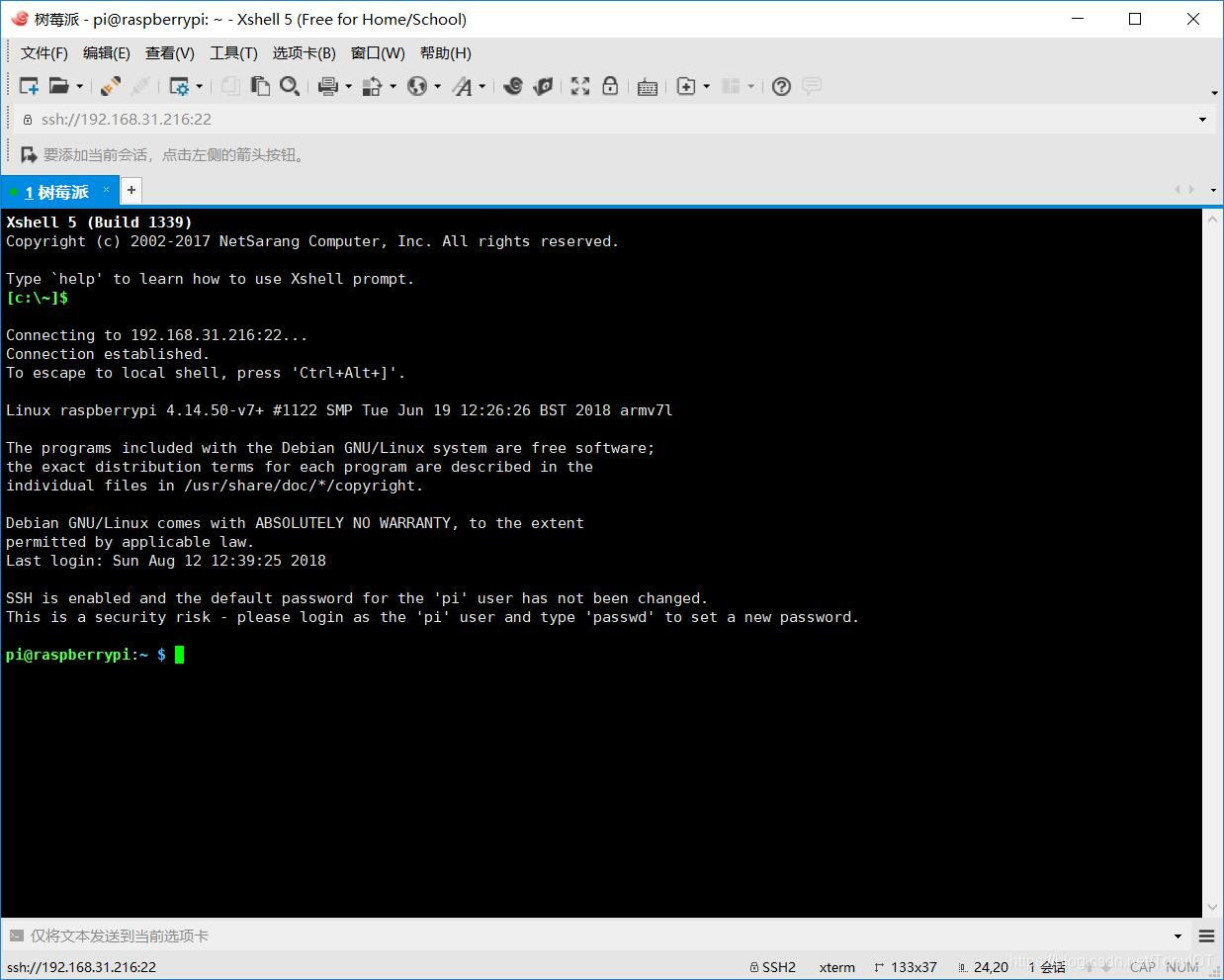This screenshot has width=1224, height=980.
Task: Click the Connect plug icon
Action: [111, 86]
